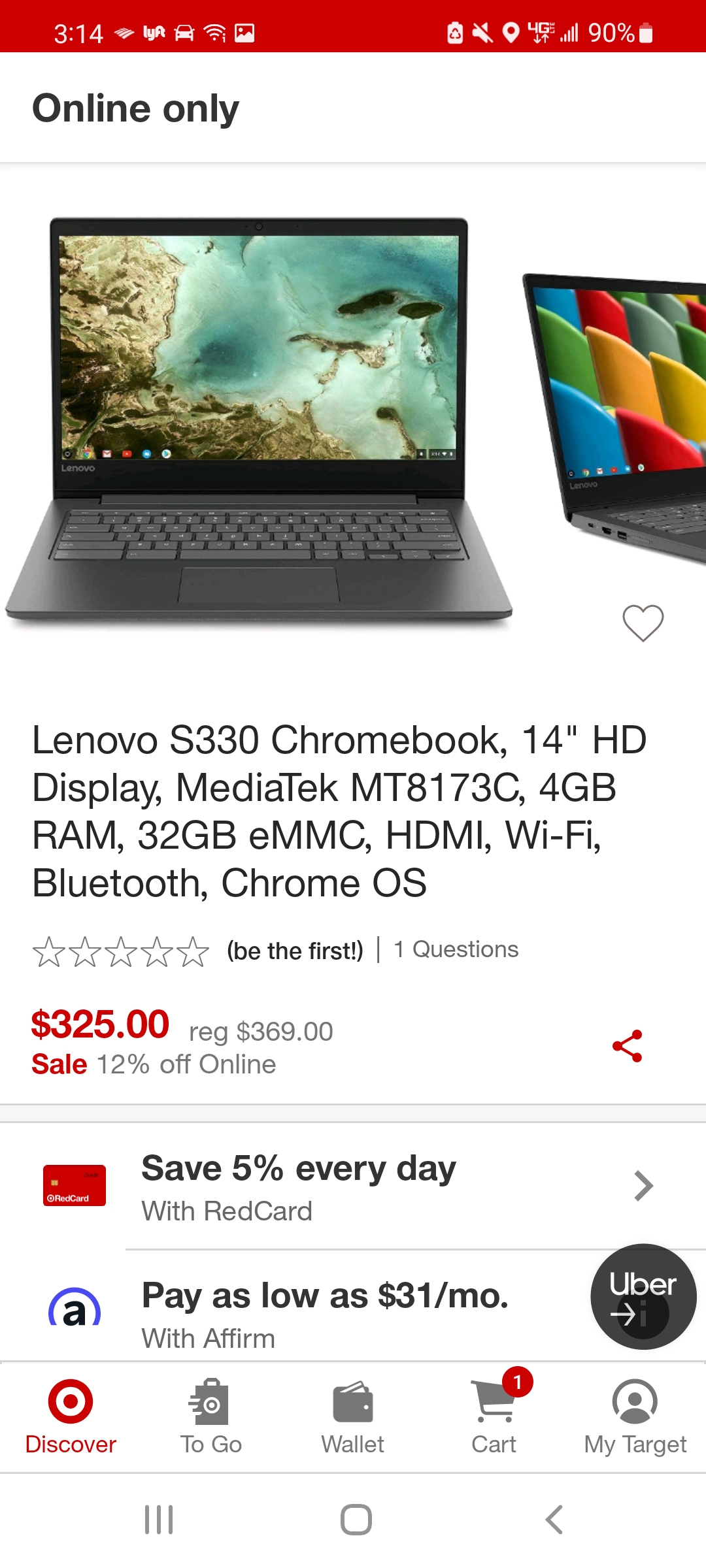This screenshot has height=1568, width=706.
Task: Tap the 1 Questions link
Action: pyautogui.click(x=456, y=949)
